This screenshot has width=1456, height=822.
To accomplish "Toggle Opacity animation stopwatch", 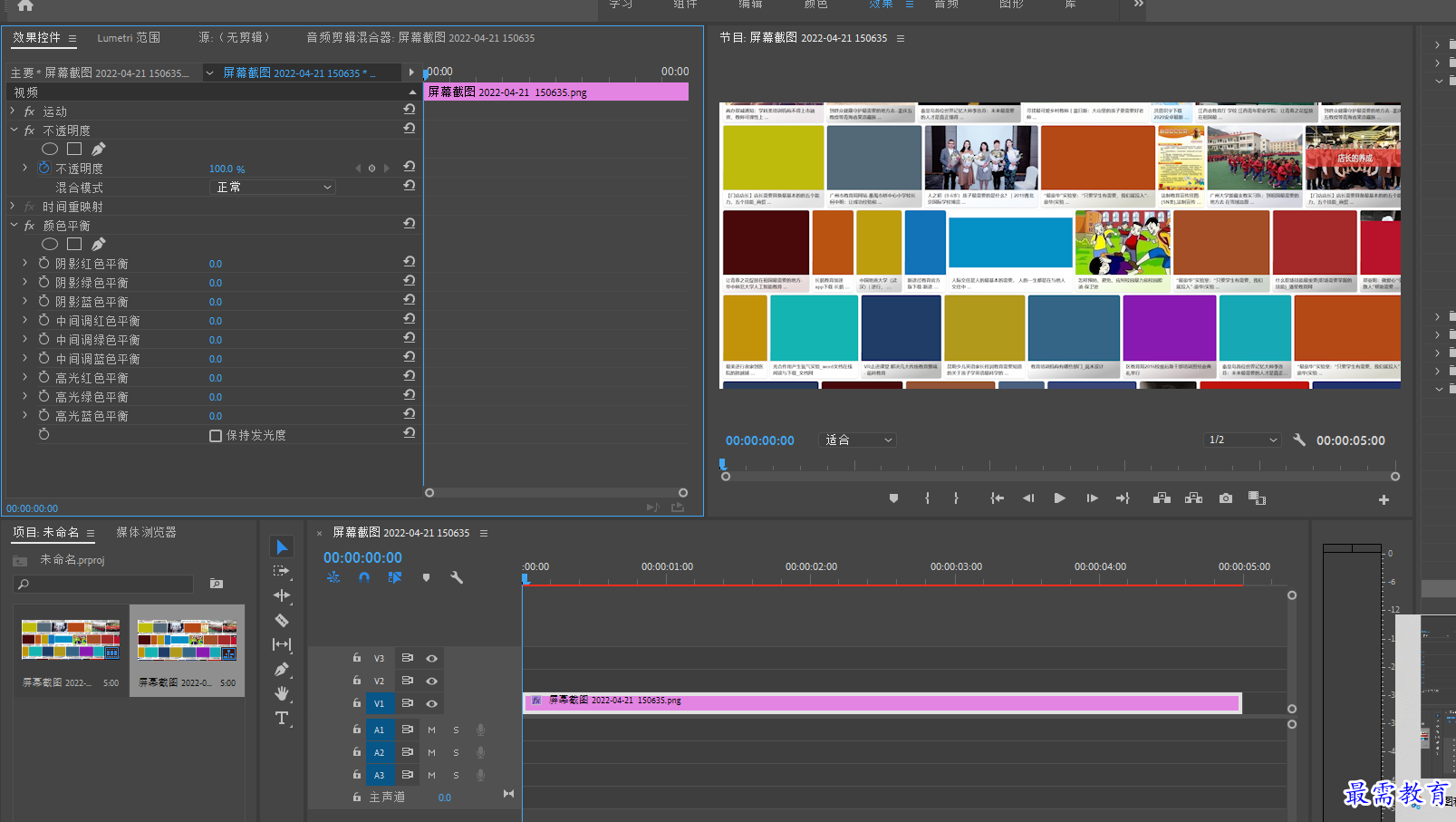I will [x=43, y=169].
